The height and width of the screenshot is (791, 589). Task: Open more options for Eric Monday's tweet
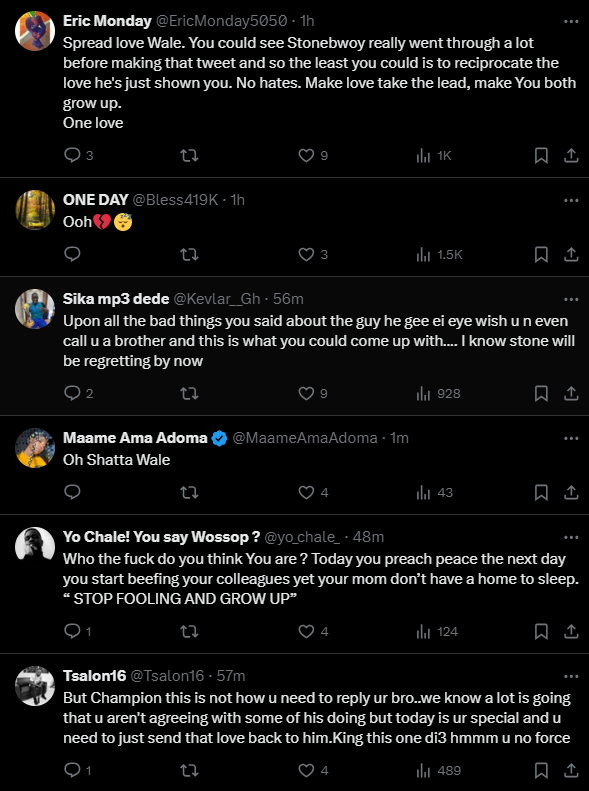point(571,21)
